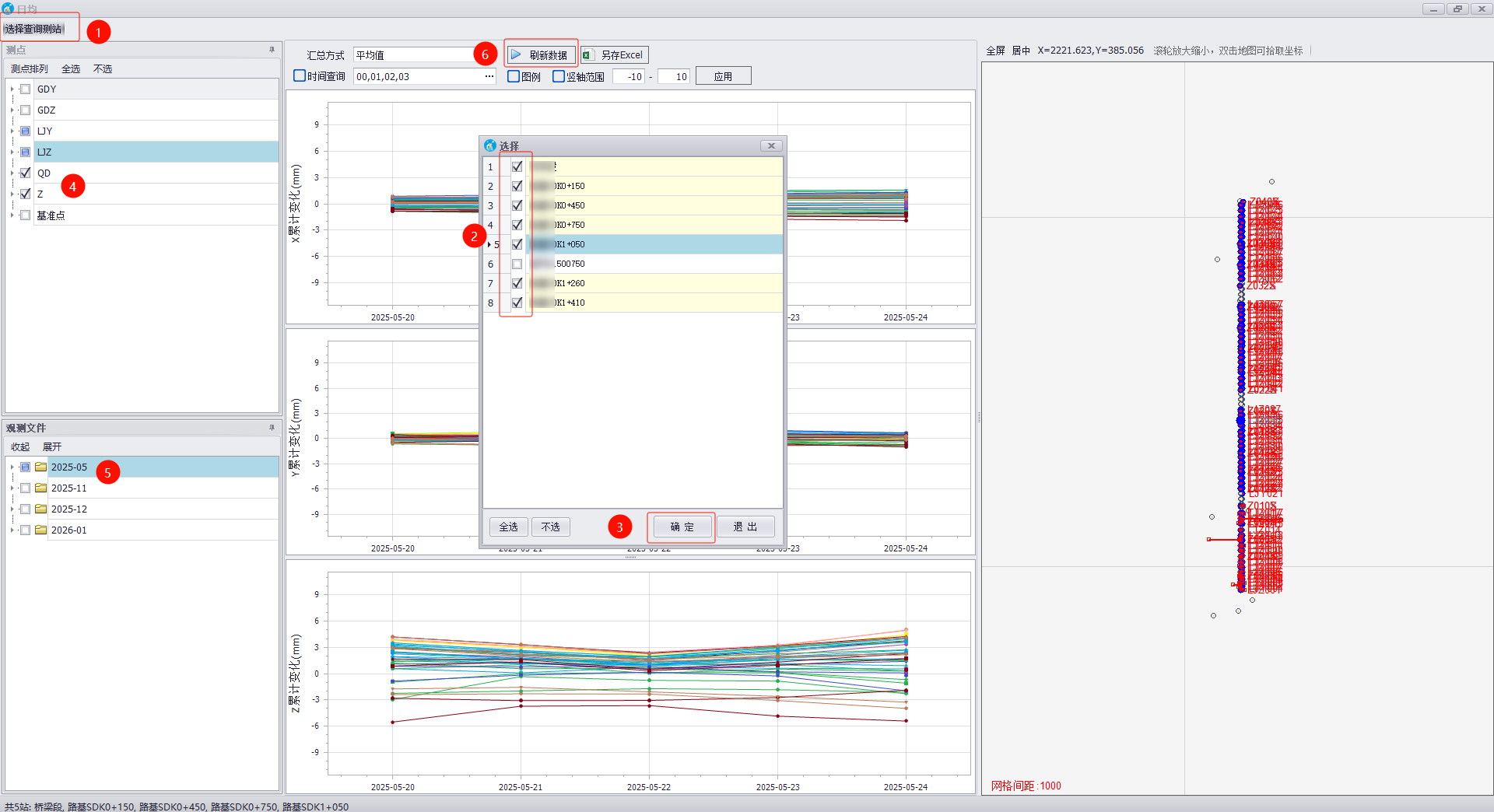Click the 全屏 link above the map

point(995,51)
